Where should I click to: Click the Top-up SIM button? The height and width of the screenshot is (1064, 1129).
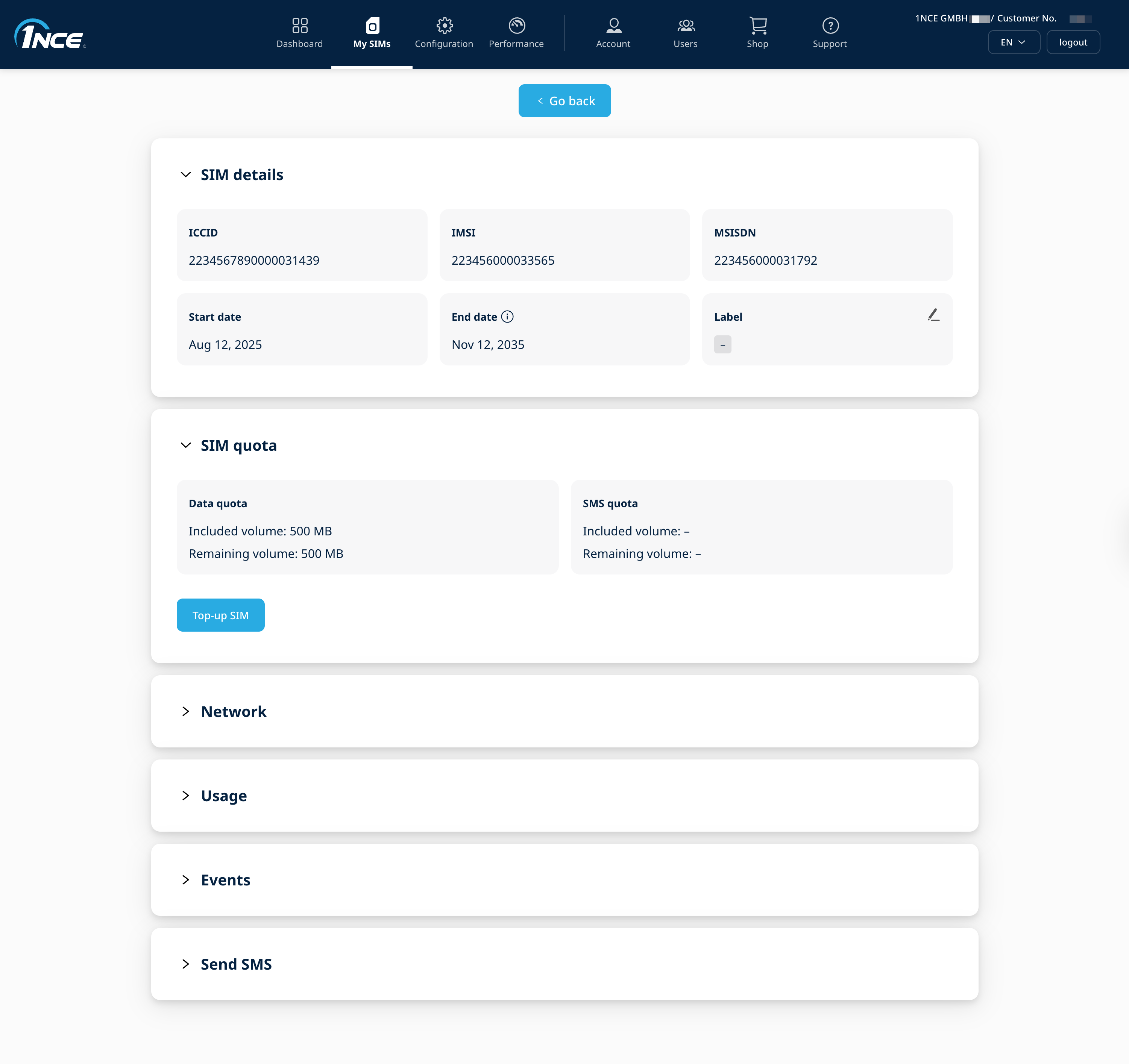[220, 615]
